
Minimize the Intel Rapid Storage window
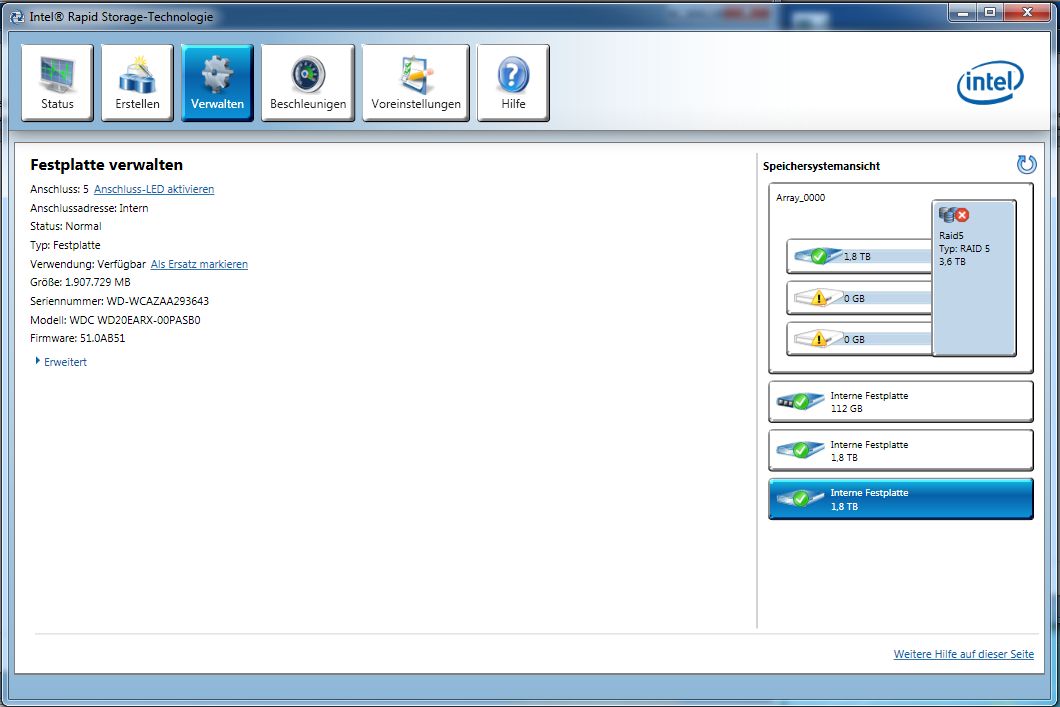click(963, 12)
